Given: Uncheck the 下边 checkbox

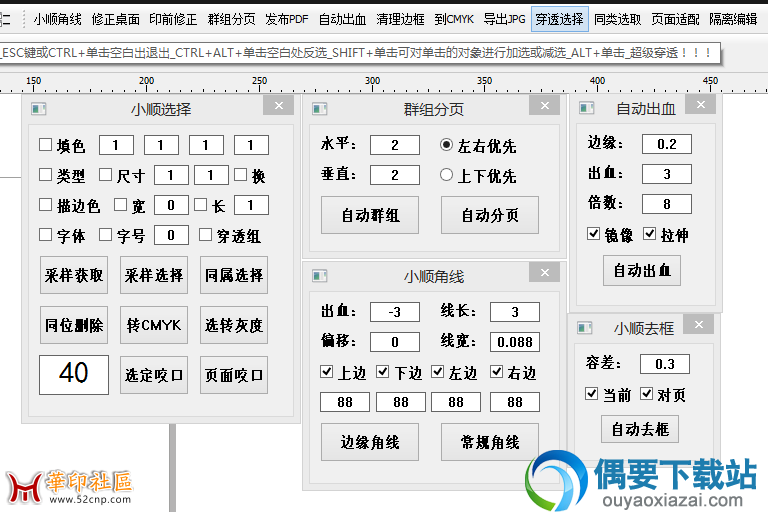Looking at the screenshot, I should tap(383, 372).
